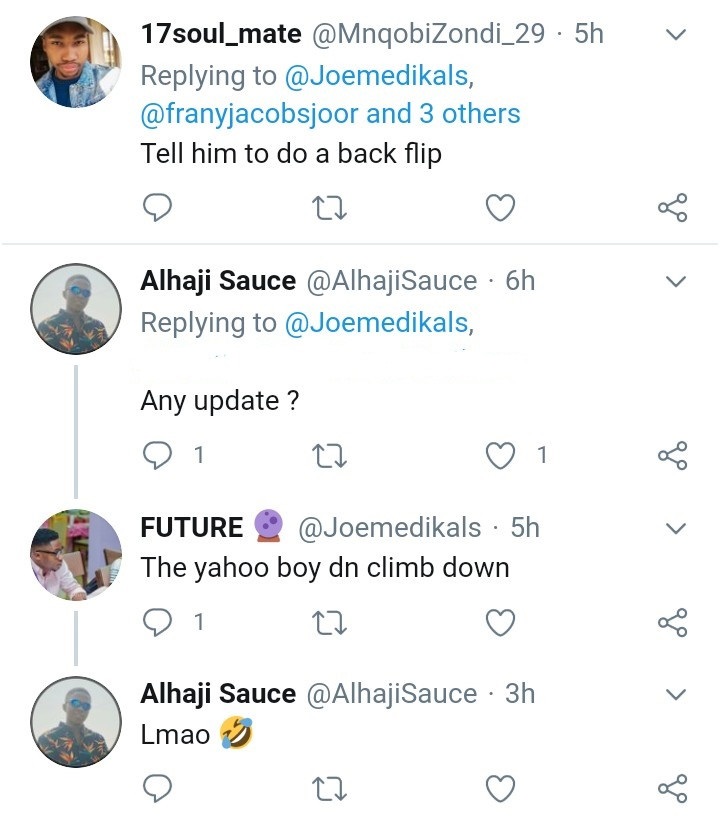Reply to the 'yahoo boy dn climb down' tweet
Screen dimensions: 720x824
[x=158, y=622]
